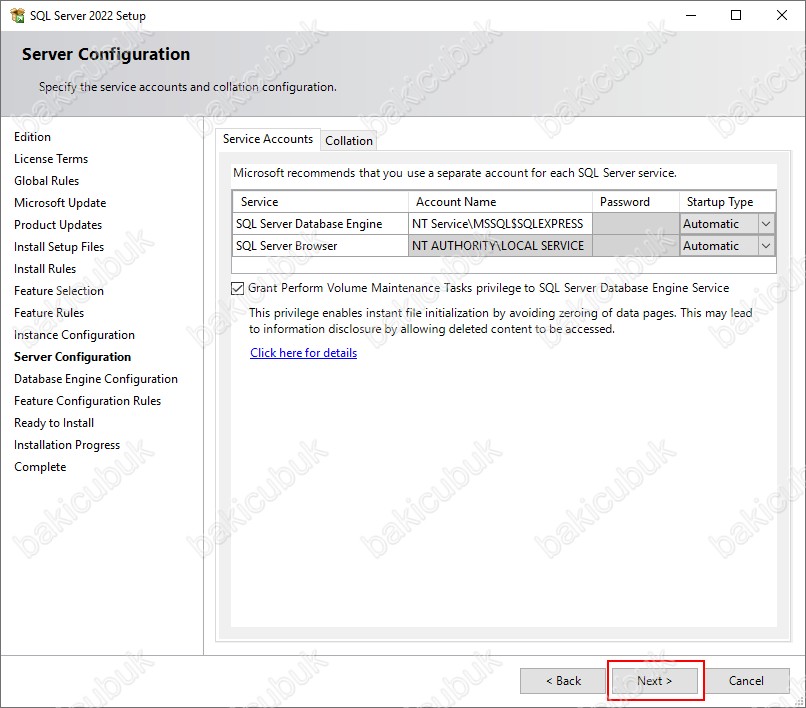Screen dimensions: 806x708
Task: Open the 'Click here for details' link
Action: click(303, 353)
